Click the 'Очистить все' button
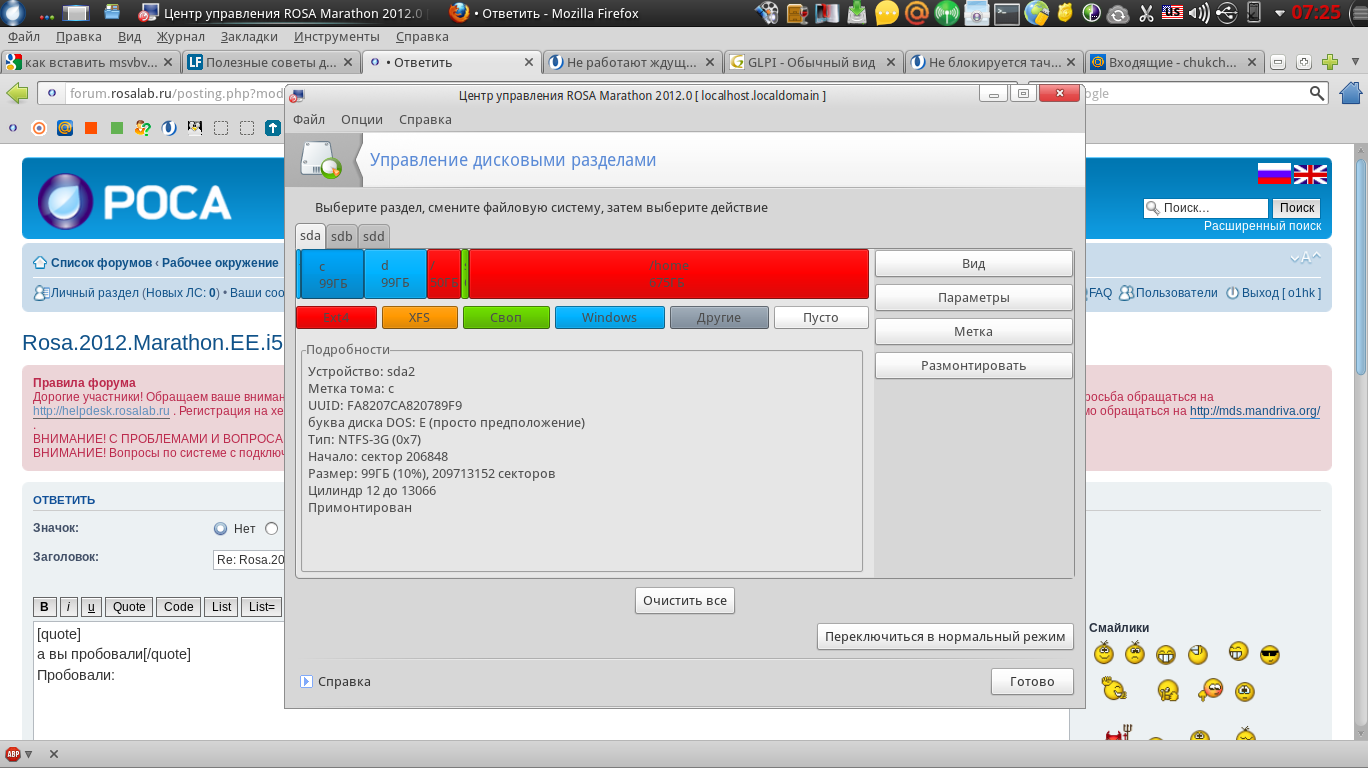 tap(685, 601)
